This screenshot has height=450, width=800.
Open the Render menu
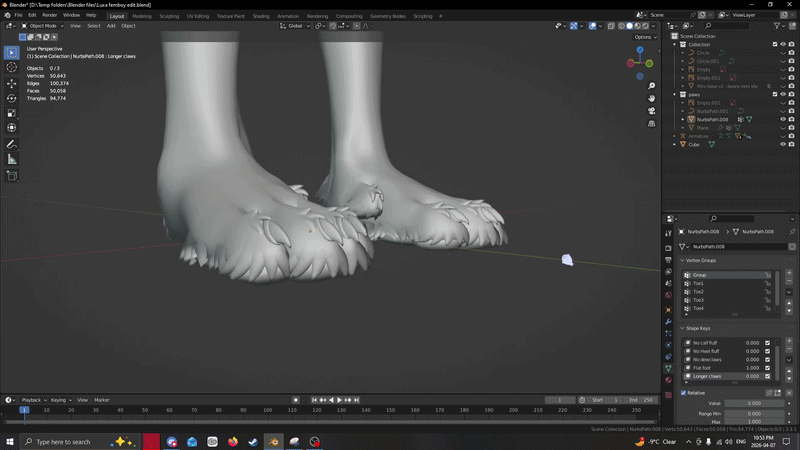pyautogui.click(x=49, y=15)
